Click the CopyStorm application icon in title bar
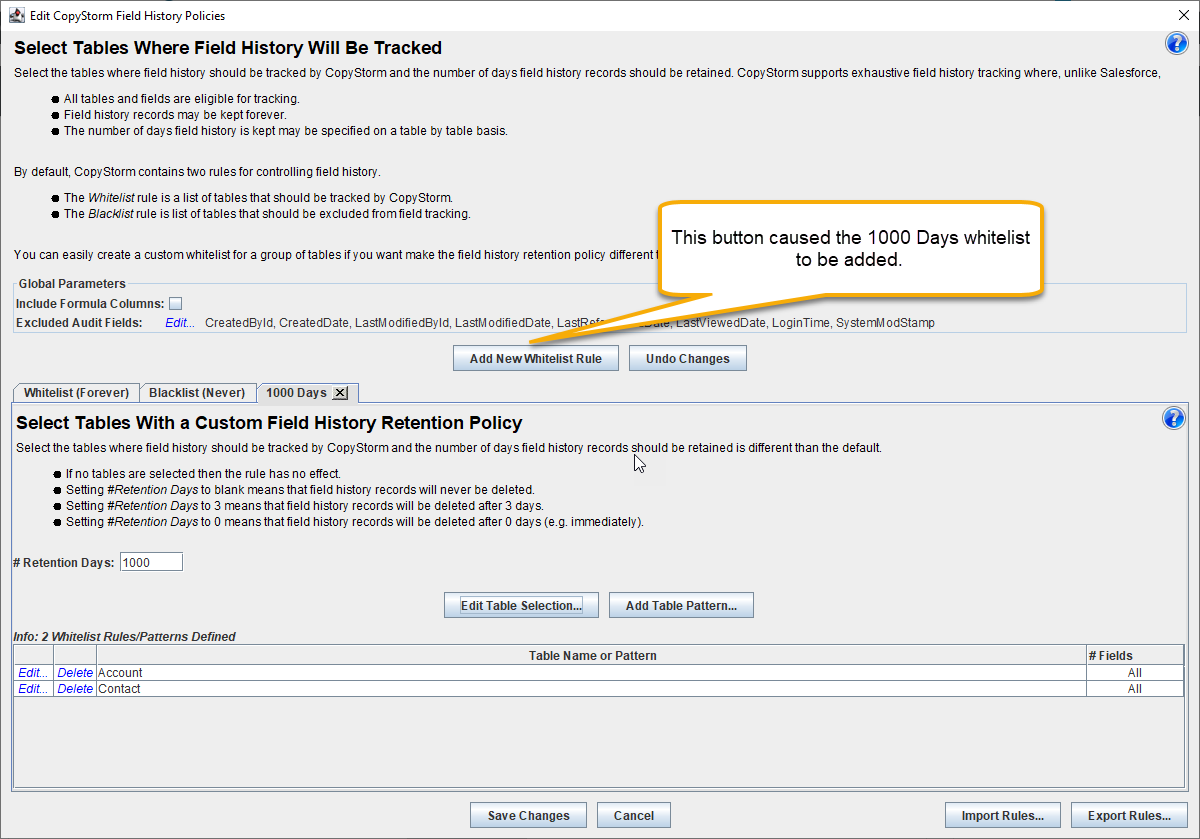1200x839 pixels. [16, 15]
